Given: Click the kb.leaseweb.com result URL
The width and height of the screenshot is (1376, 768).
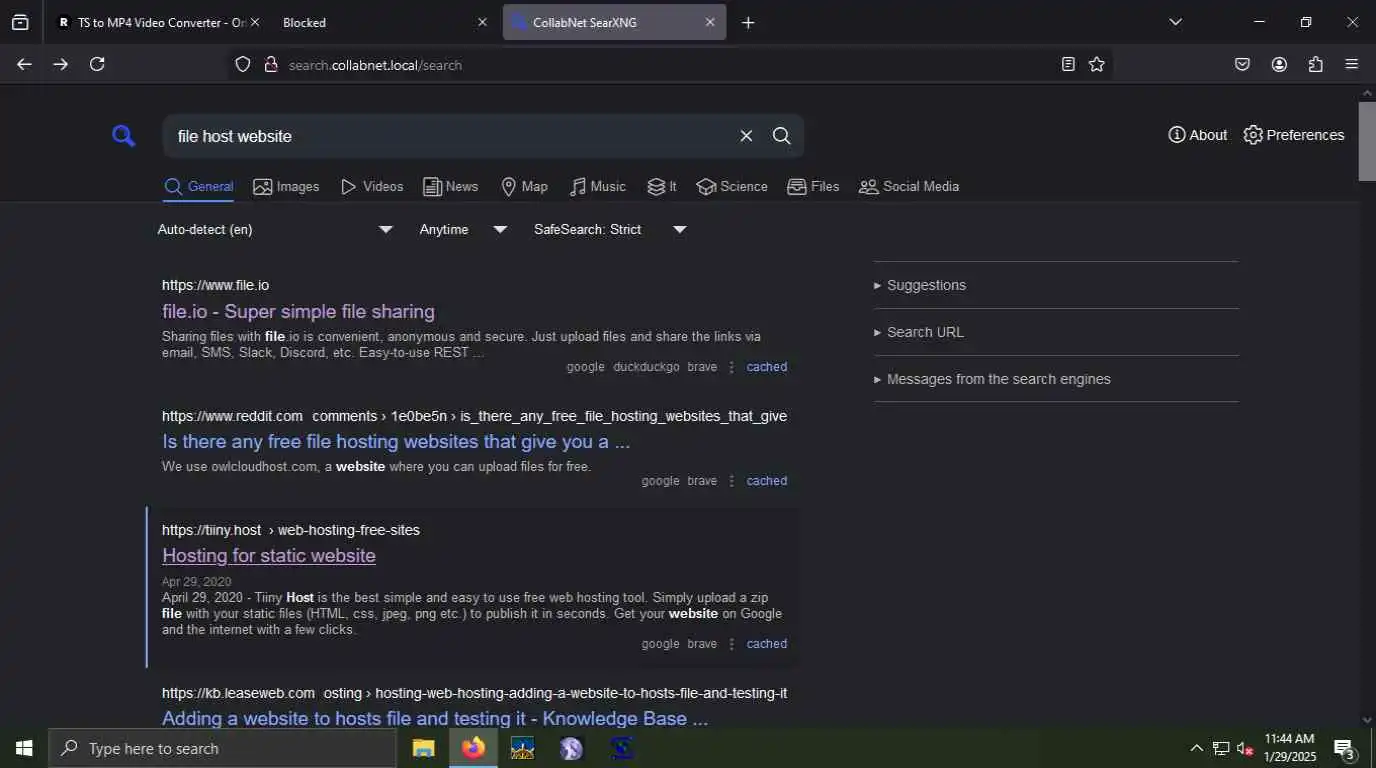Looking at the screenshot, I should point(474,693).
